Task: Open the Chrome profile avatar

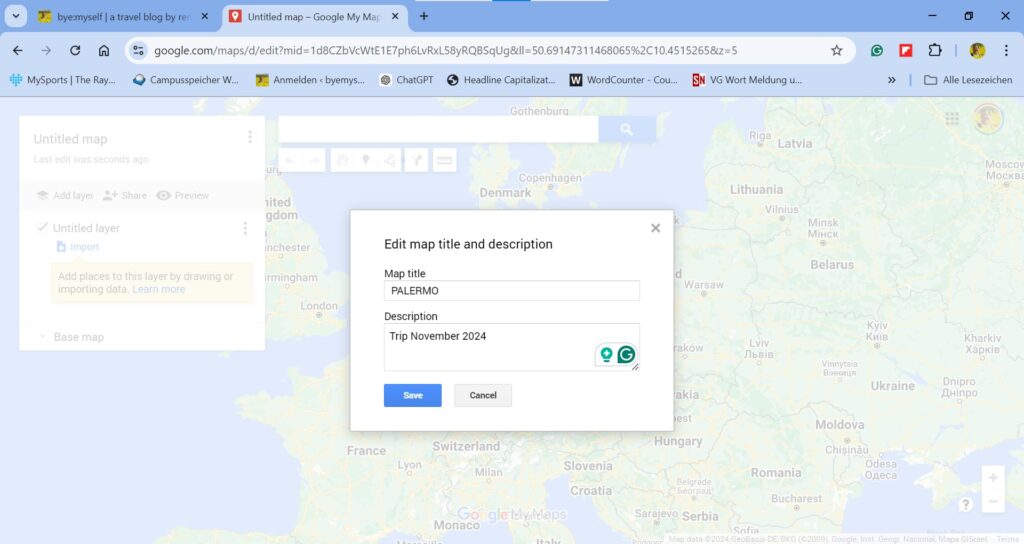Action: click(977, 50)
